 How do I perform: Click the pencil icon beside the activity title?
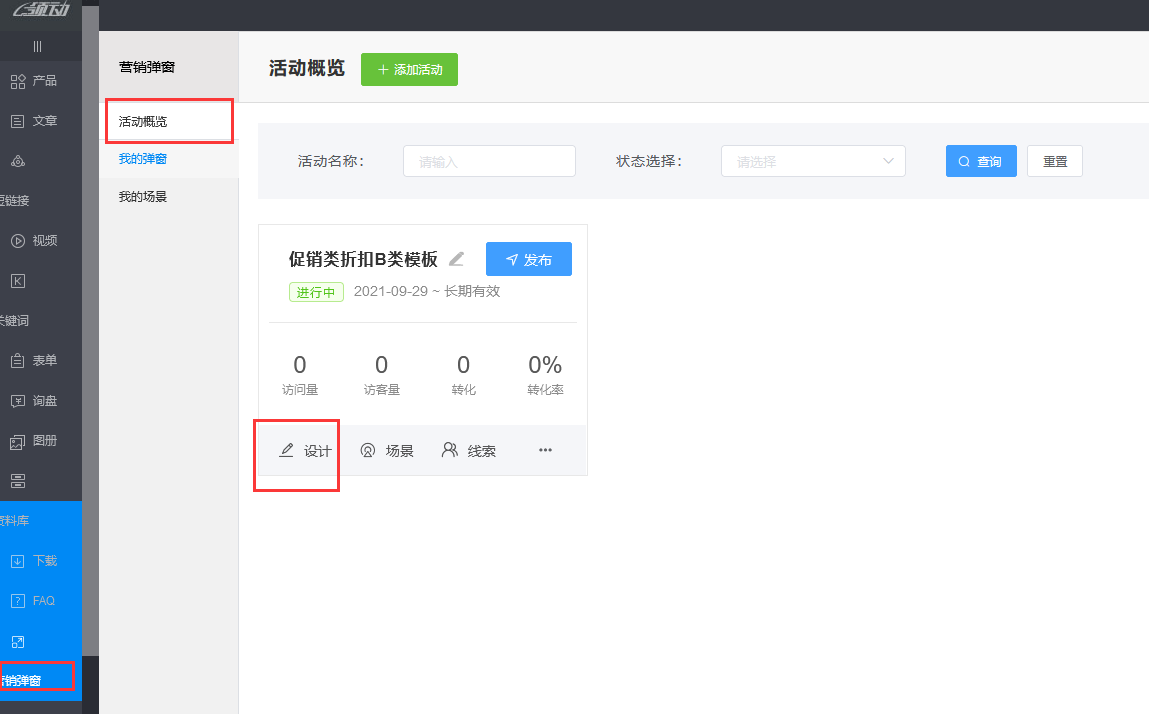(457, 259)
